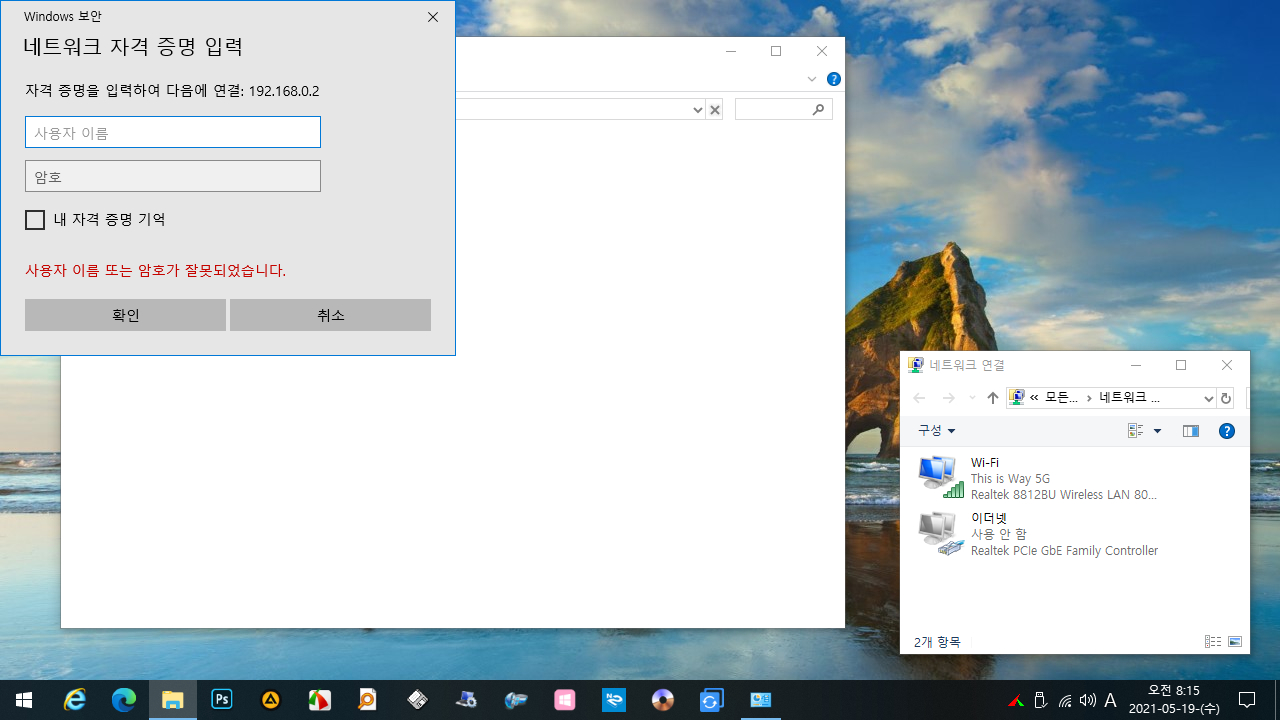Viewport: 1280px width, 720px height.
Task: Open the pink square taskbar app
Action: [x=565, y=700]
